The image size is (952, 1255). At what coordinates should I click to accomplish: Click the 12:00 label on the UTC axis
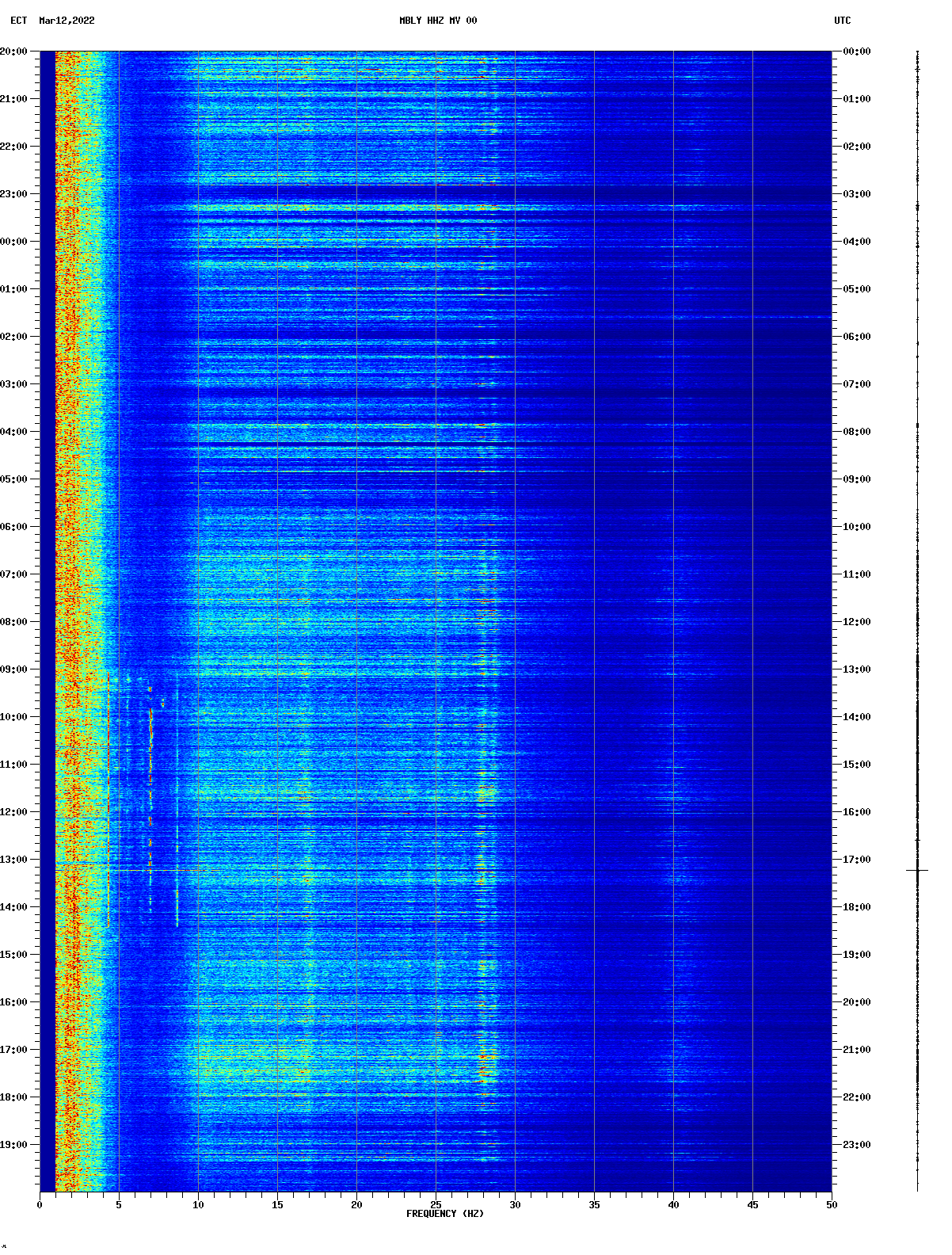tap(857, 622)
